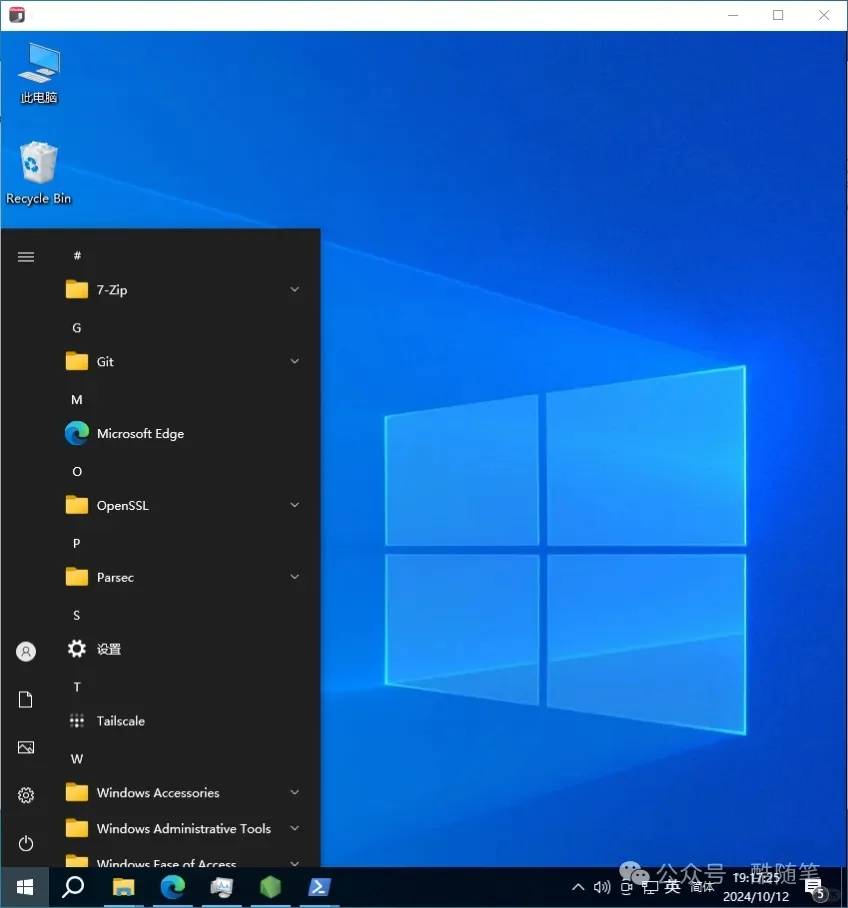Expand the 7-Zip folder in Start menu
Screen dimensions: 848x908
(294, 289)
